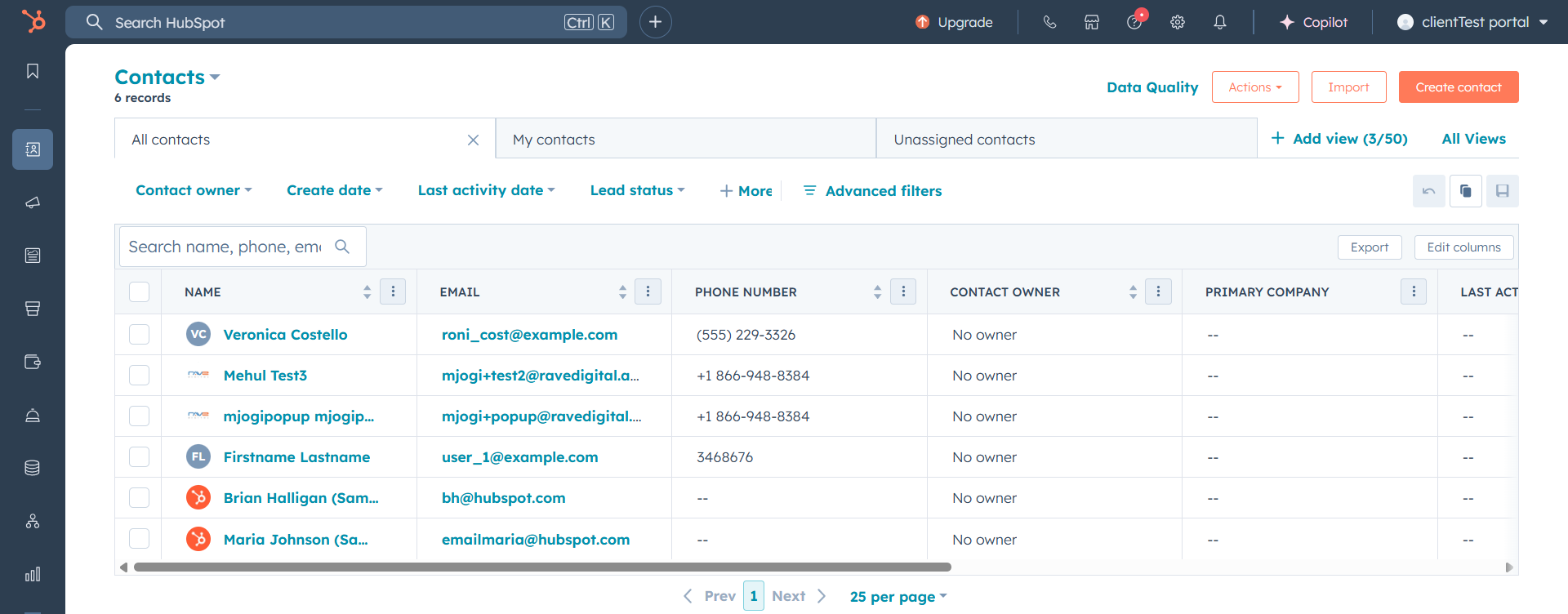Check the mjogipopup row checkbox
The width and height of the screenshot is (1568, 614).
140,416
